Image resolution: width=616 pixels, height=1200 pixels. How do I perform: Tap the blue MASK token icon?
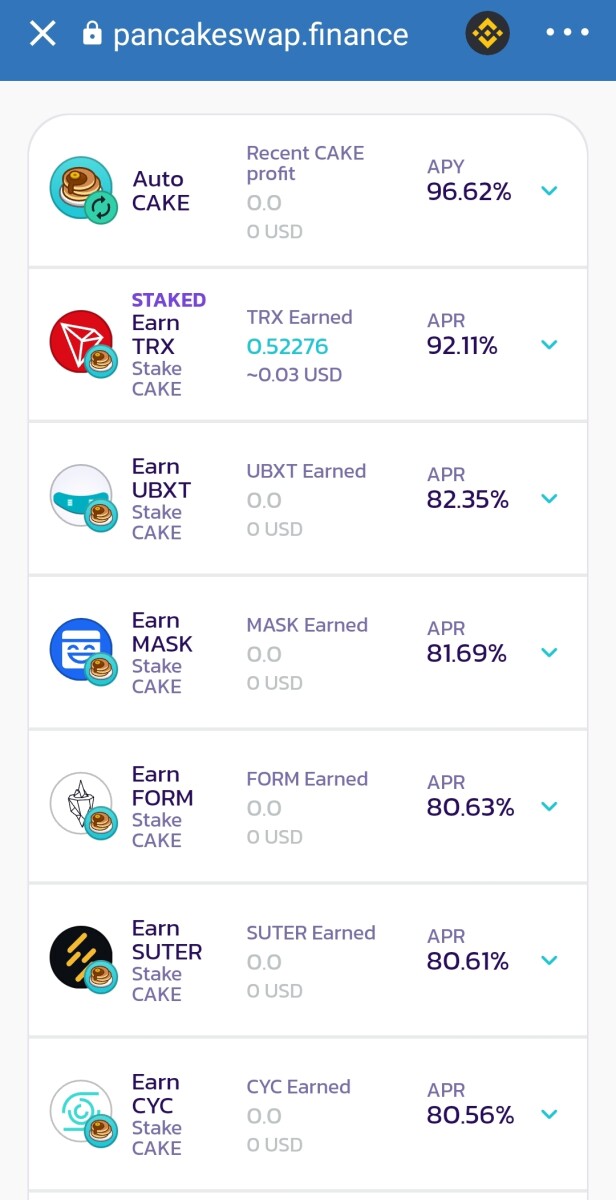82,651
